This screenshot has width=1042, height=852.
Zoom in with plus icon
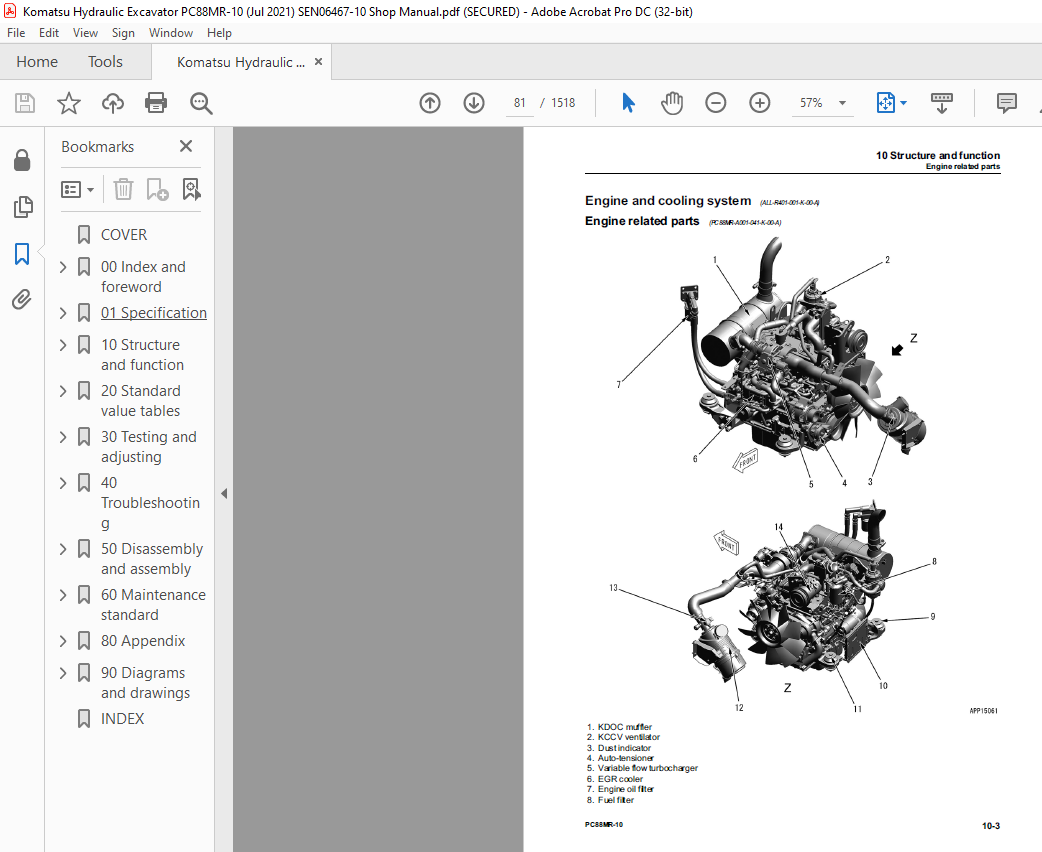tap(760, 103)
